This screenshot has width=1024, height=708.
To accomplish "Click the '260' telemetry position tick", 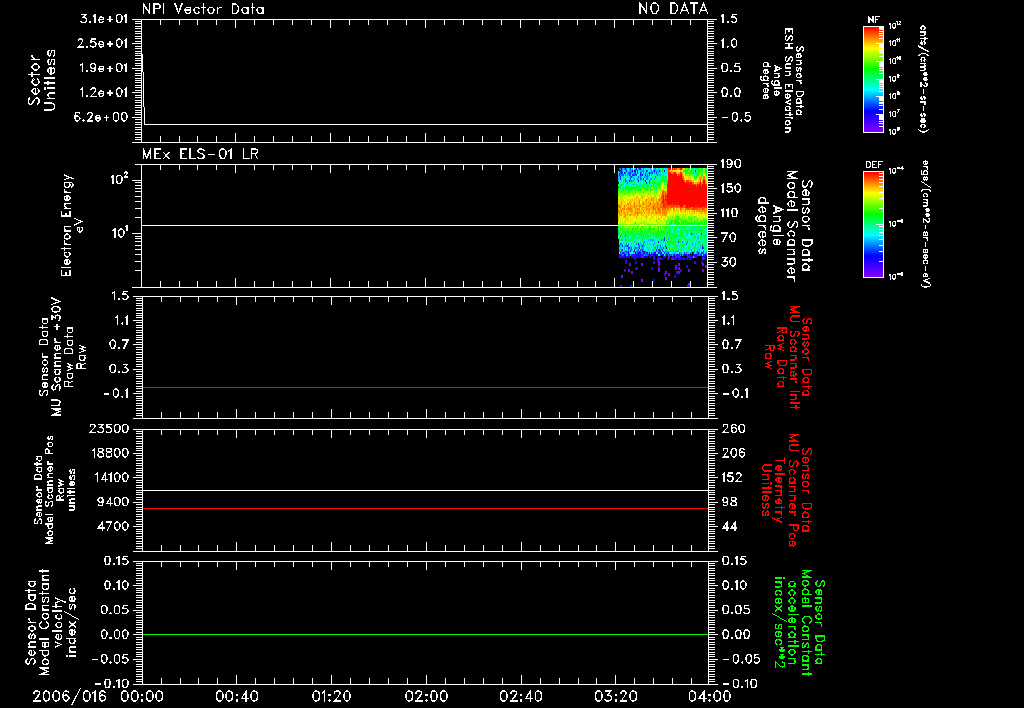I will click(731, 429).
